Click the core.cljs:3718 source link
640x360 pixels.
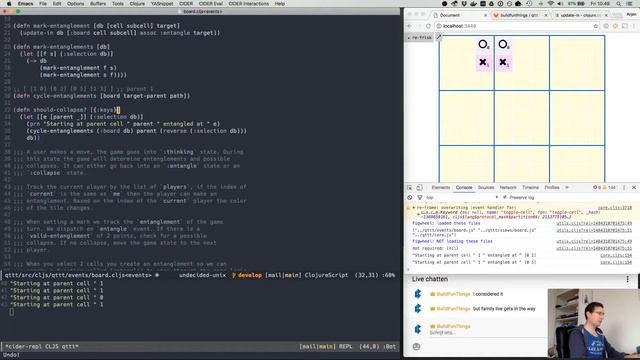[615, 208]
